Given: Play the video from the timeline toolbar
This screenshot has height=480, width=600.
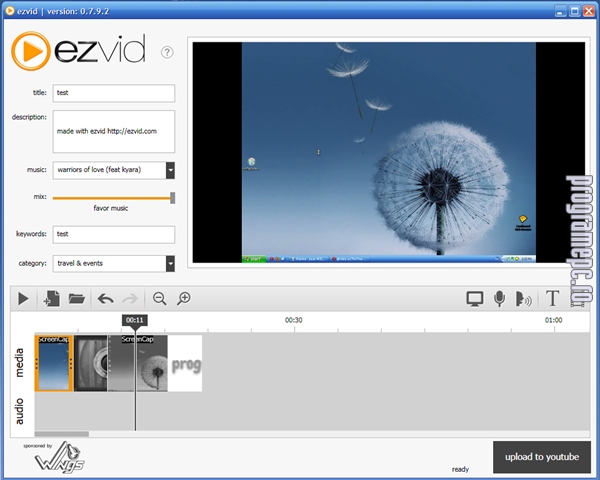Looking at the screenshot, I should point(23,299).
